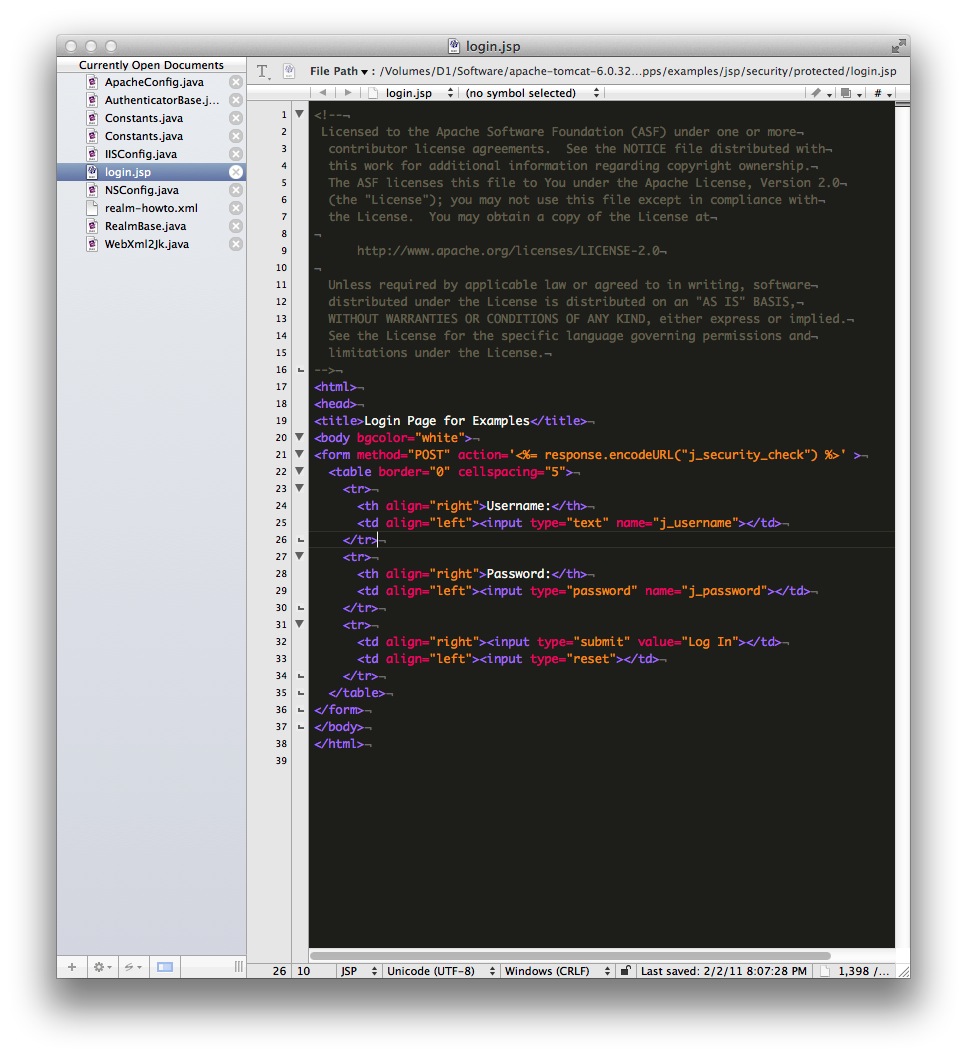
Task: Open the login.jsp document popup in navigation bar
Action: (x=411, y=92)
